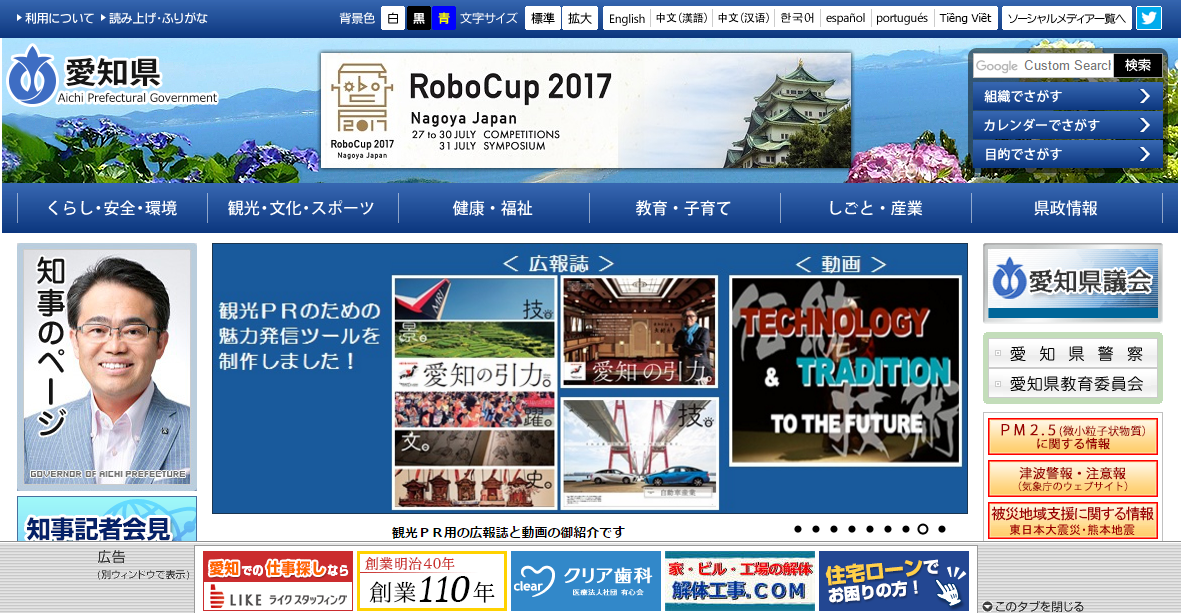Screen dimensions: 1181x613
Task: Set text size to 拡大
Action: point(579,18)
